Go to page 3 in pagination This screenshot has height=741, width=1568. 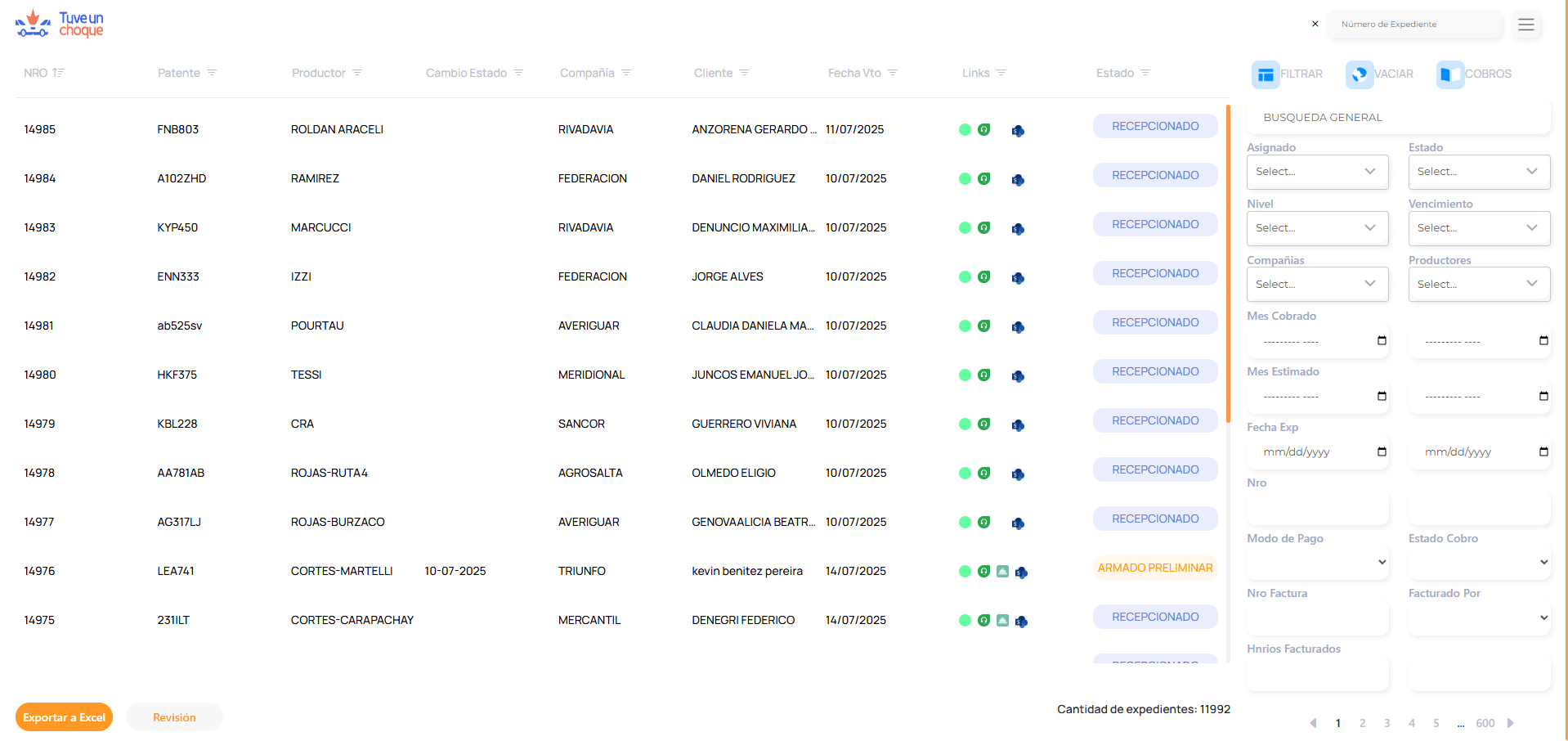(x=1387, y=723)
